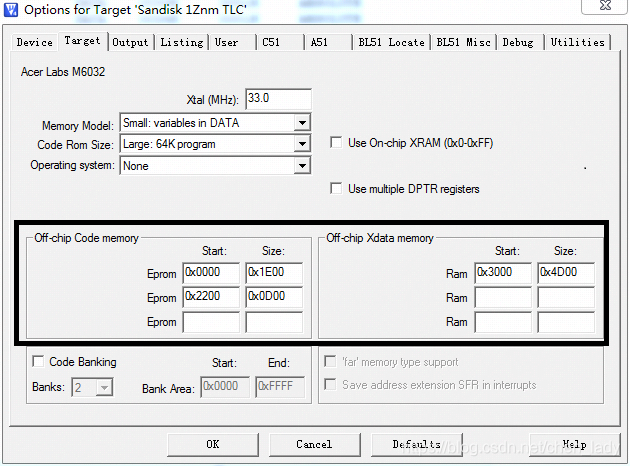Click second Eprom Start field 0x2200

coord(211,297)
